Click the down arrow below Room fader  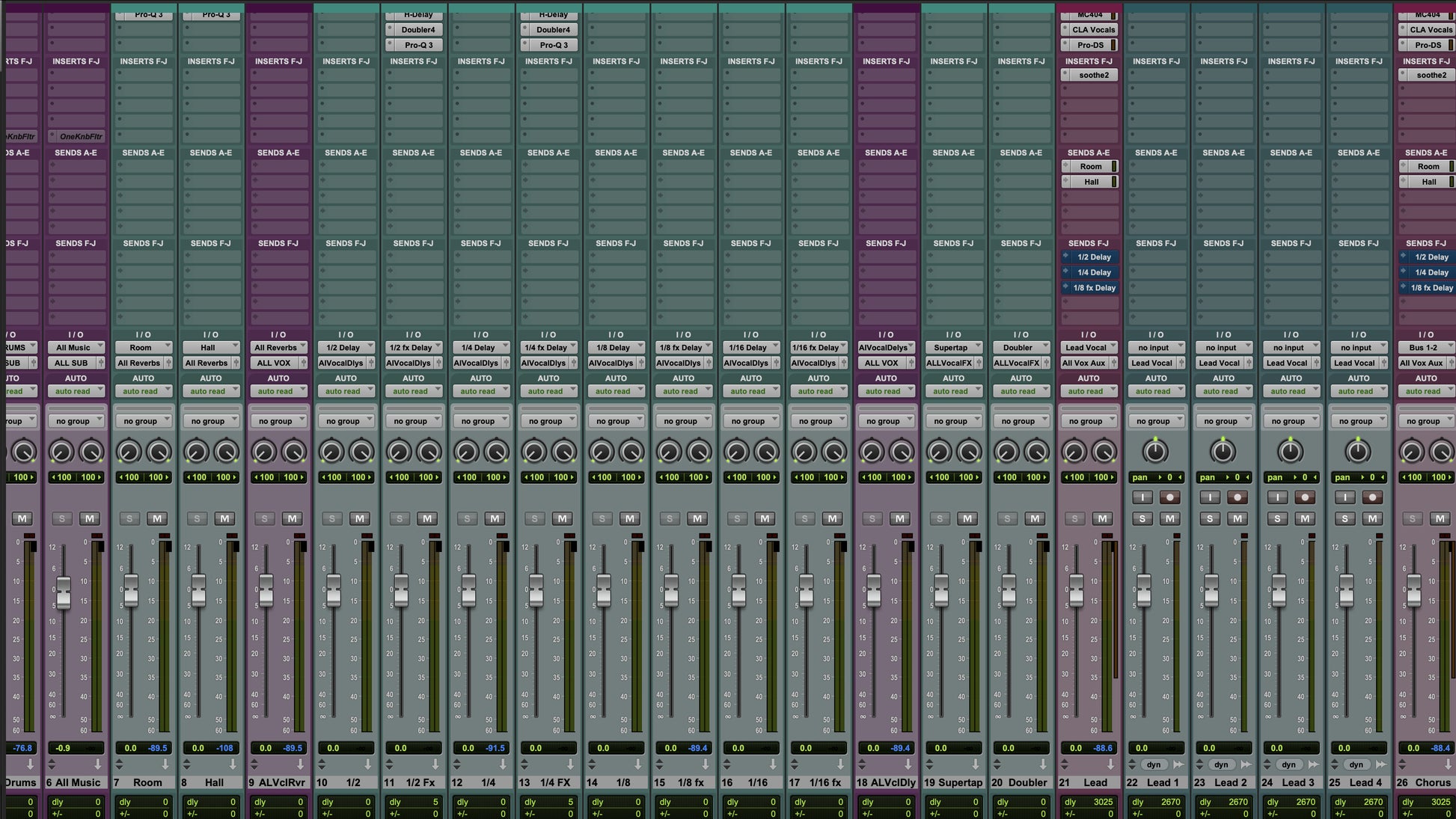click(x=165, y=764)
